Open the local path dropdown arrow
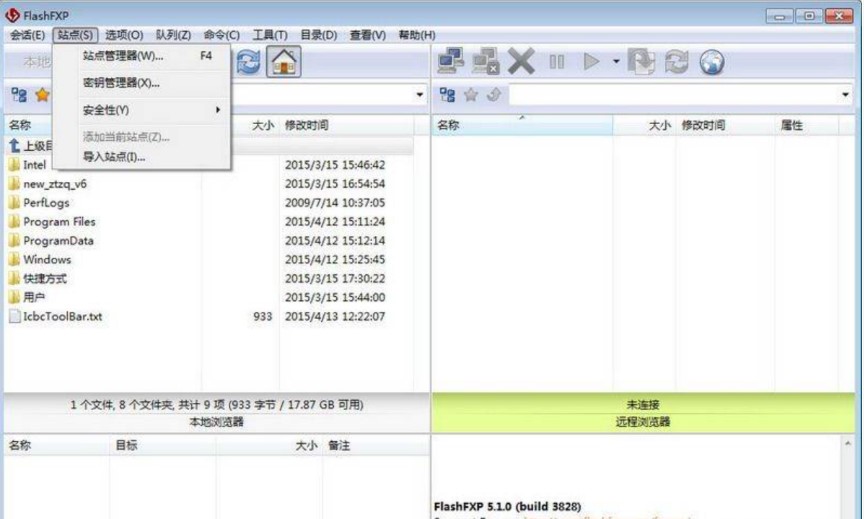The height and width of the screenshot is (519, 865). (420, 95)
